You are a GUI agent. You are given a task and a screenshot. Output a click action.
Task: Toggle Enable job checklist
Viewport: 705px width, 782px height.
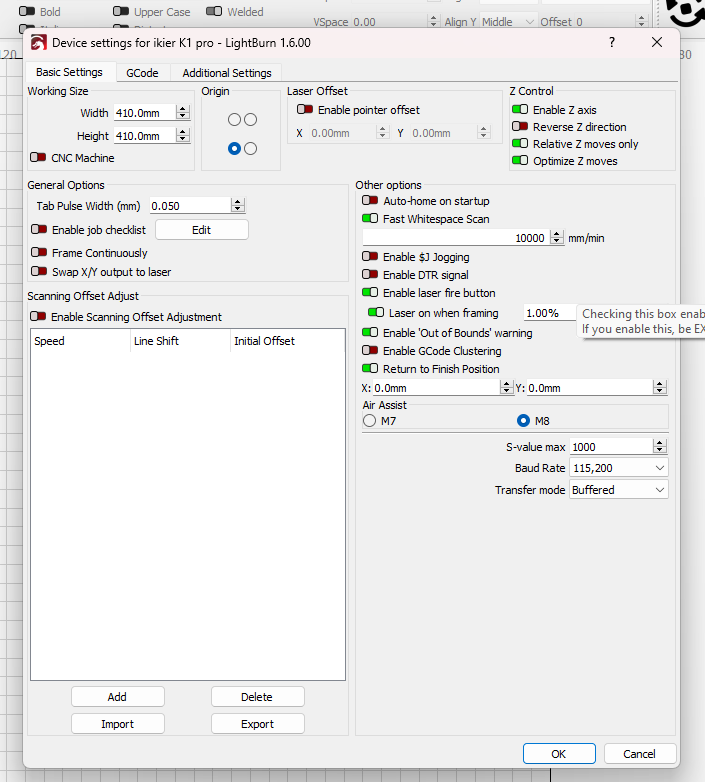point(39,229)
